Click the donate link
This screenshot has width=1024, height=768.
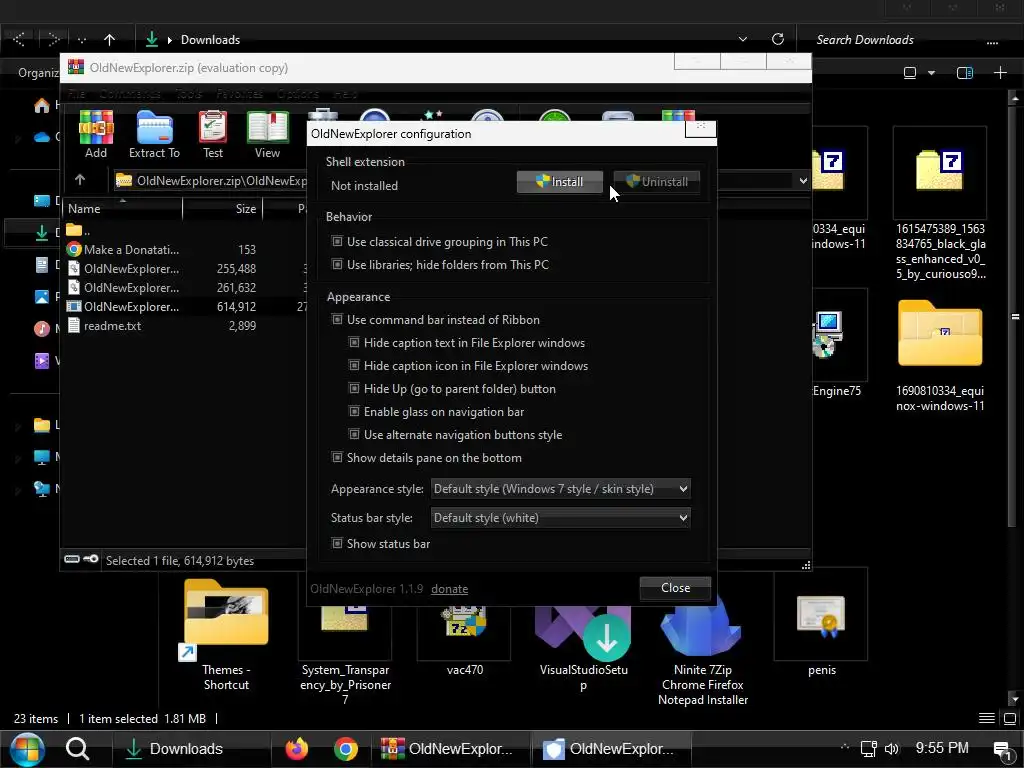pos(449,588)
